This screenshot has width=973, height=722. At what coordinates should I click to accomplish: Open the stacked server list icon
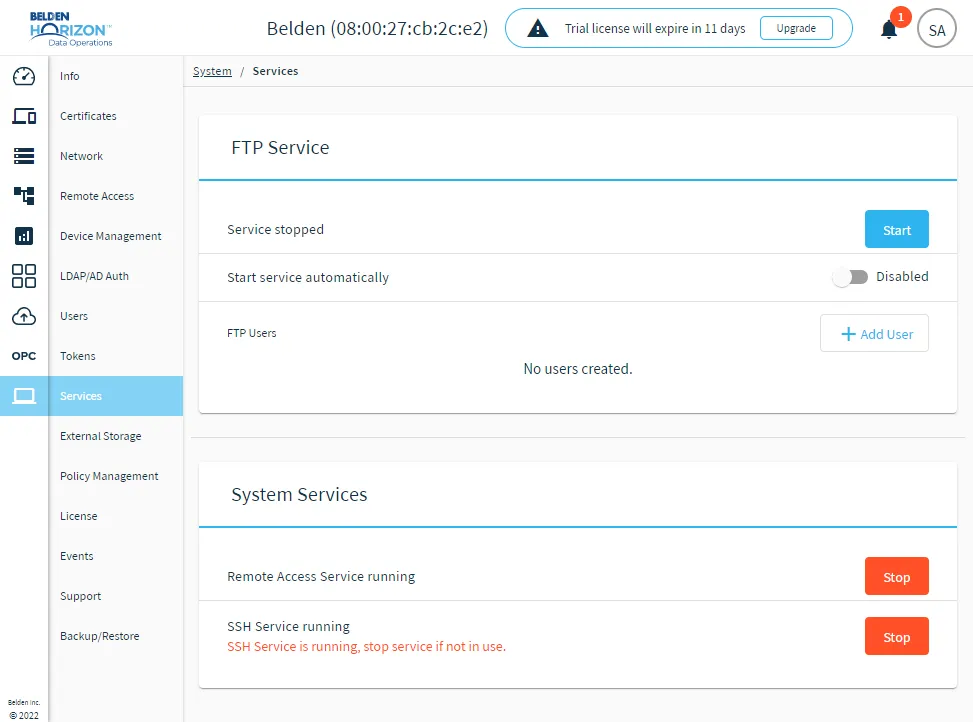click(24, 156)
